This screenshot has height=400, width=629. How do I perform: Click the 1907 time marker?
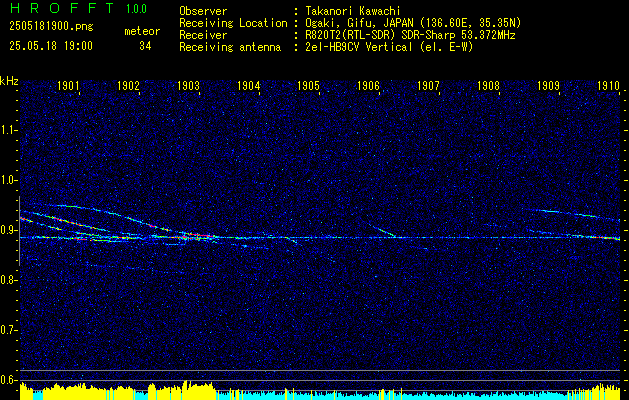pos(428,85)
